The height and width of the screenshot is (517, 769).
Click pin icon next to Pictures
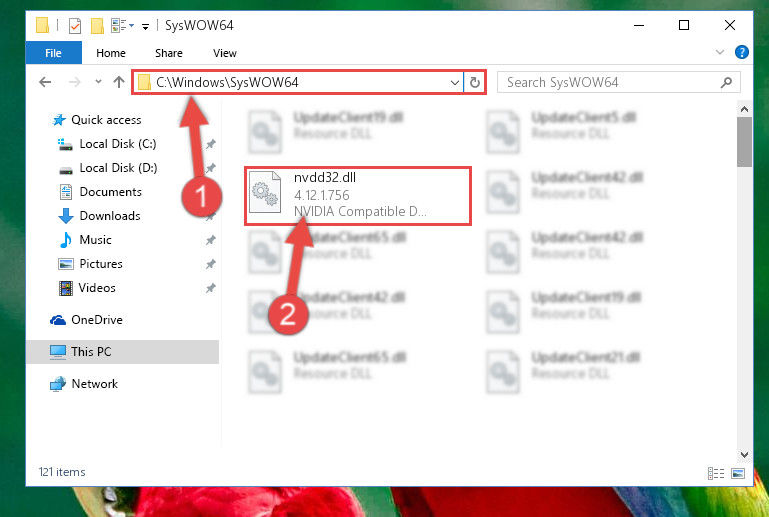[x=210, y=264]
